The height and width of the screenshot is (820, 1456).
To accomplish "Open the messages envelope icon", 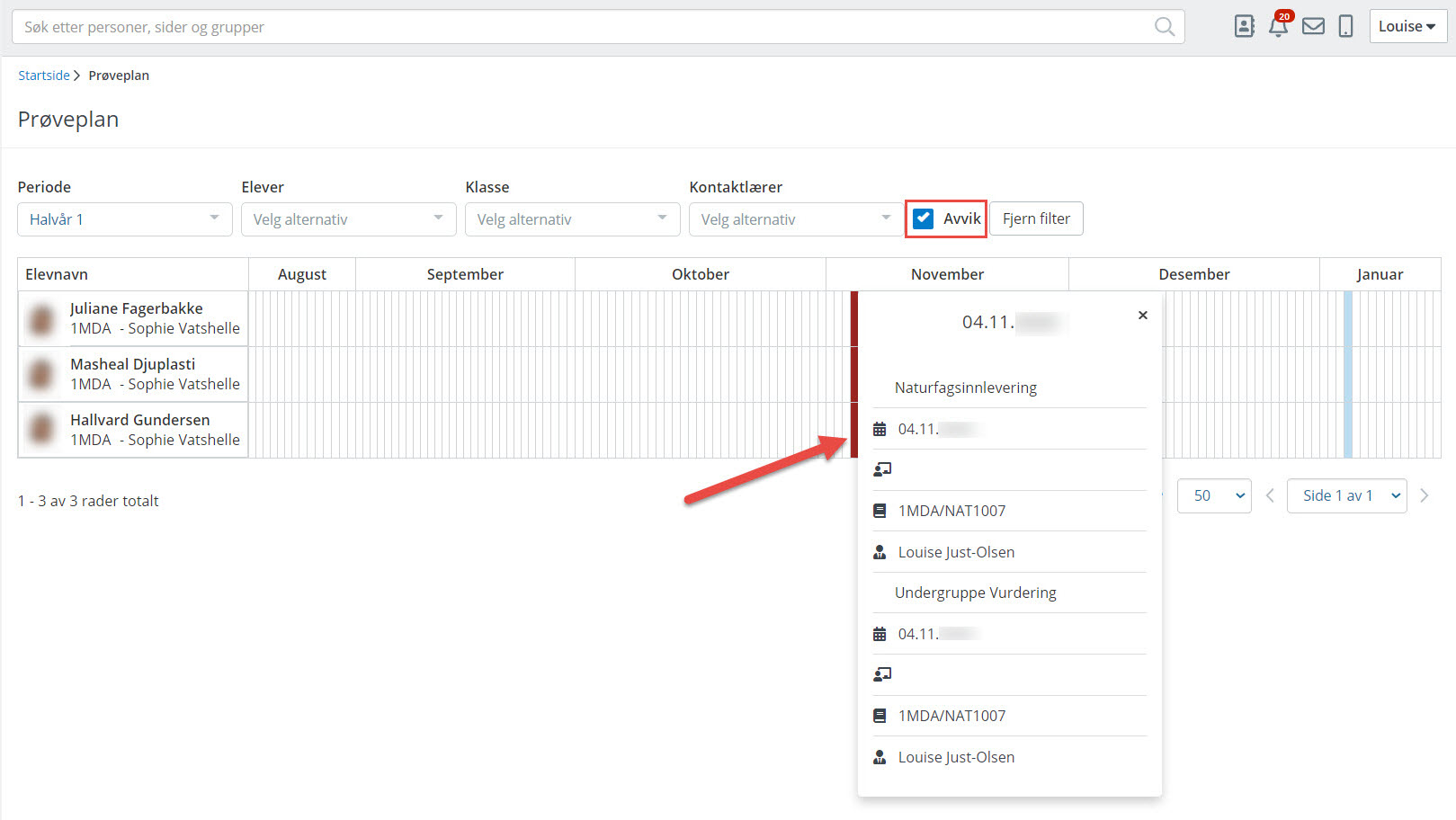I will (x=1313, y=26).
